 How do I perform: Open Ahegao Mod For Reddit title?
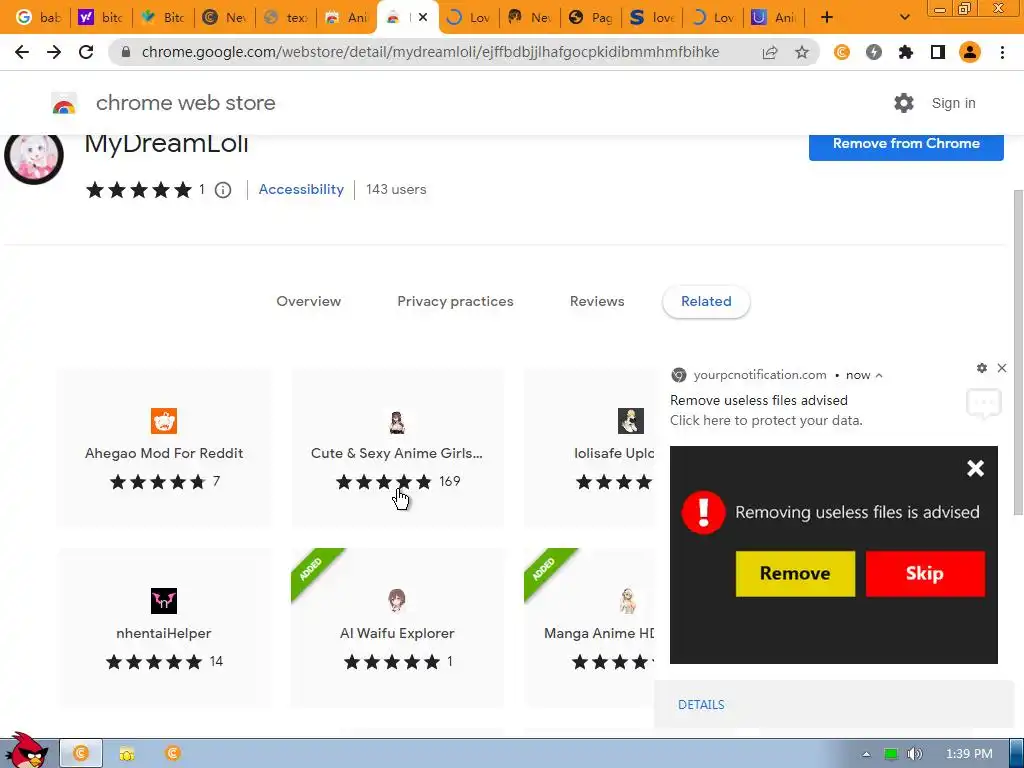click(x=164, y=453)
